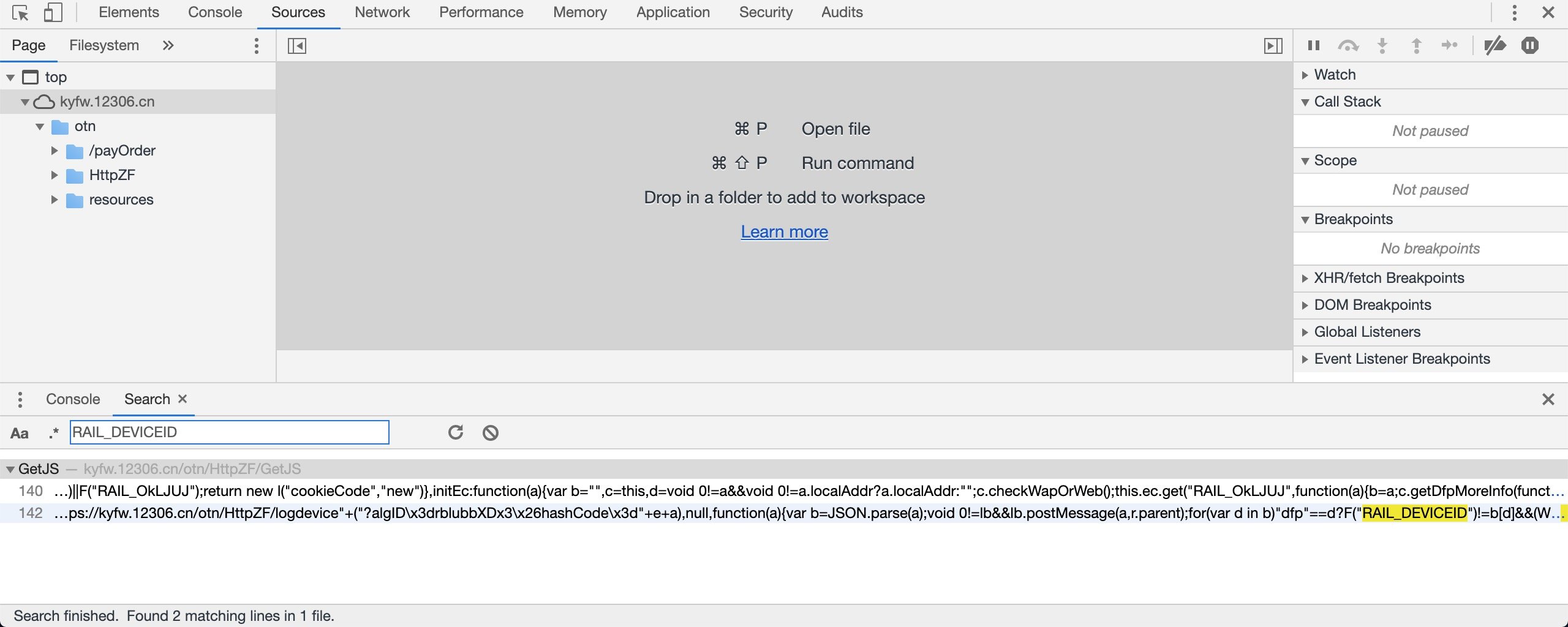The height and width of the screenshot is (627, 1568).
Task: Click the deactivate breakpoints icon
Action: click(1494, 45)
